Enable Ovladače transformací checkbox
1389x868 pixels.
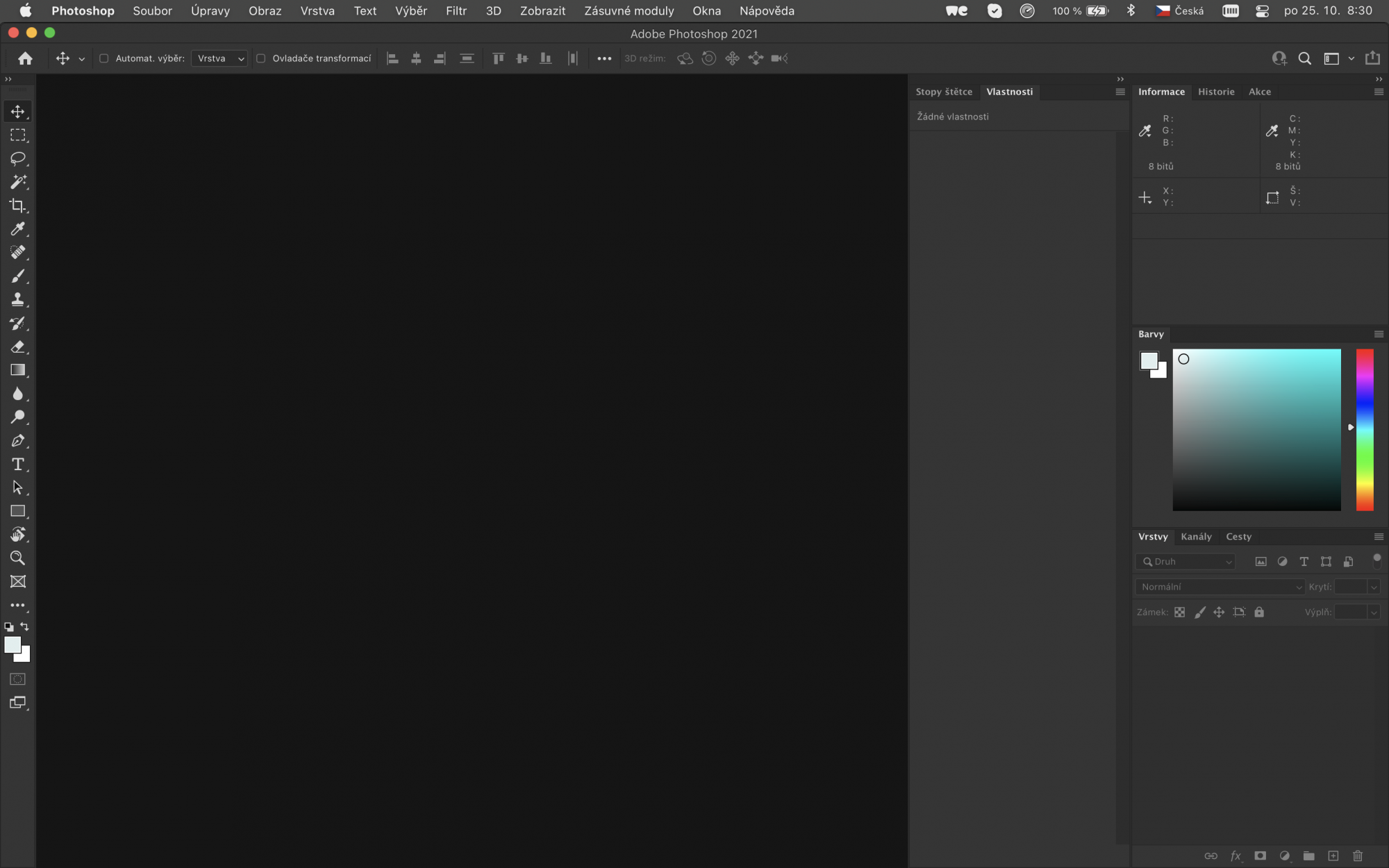pyautogui.click(x=261, y=58)
